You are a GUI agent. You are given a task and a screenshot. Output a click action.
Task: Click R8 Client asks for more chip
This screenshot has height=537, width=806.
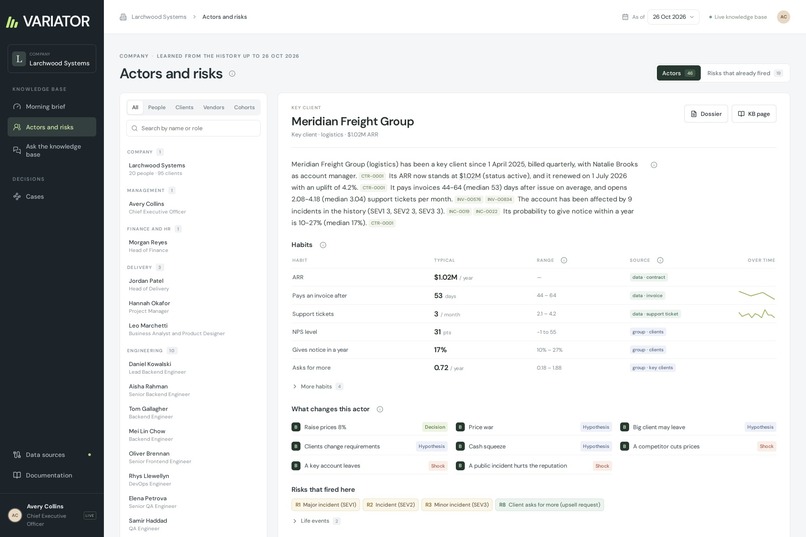pos(549,505)
